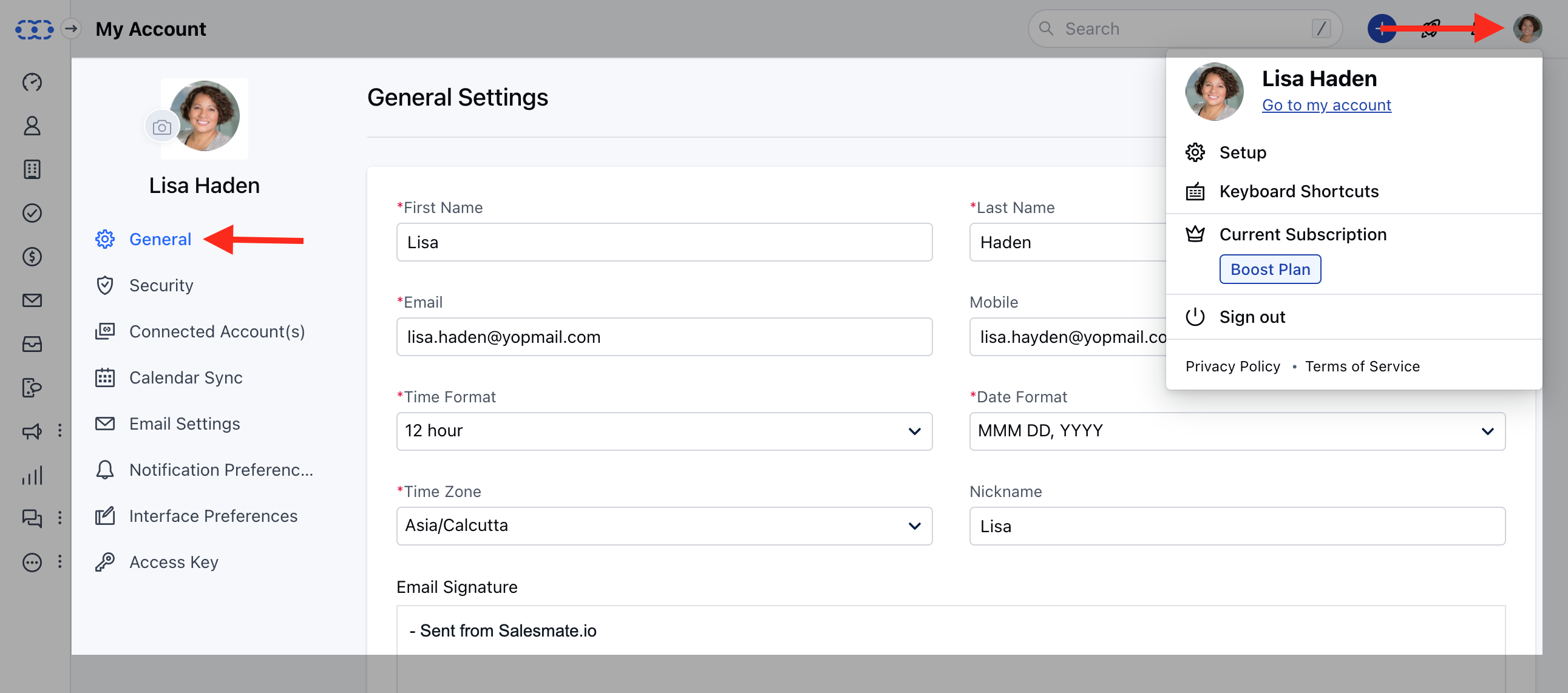Open Deals dollar icon in sidebar
This screenshot has height=693, width=1568.
point(32,257)
